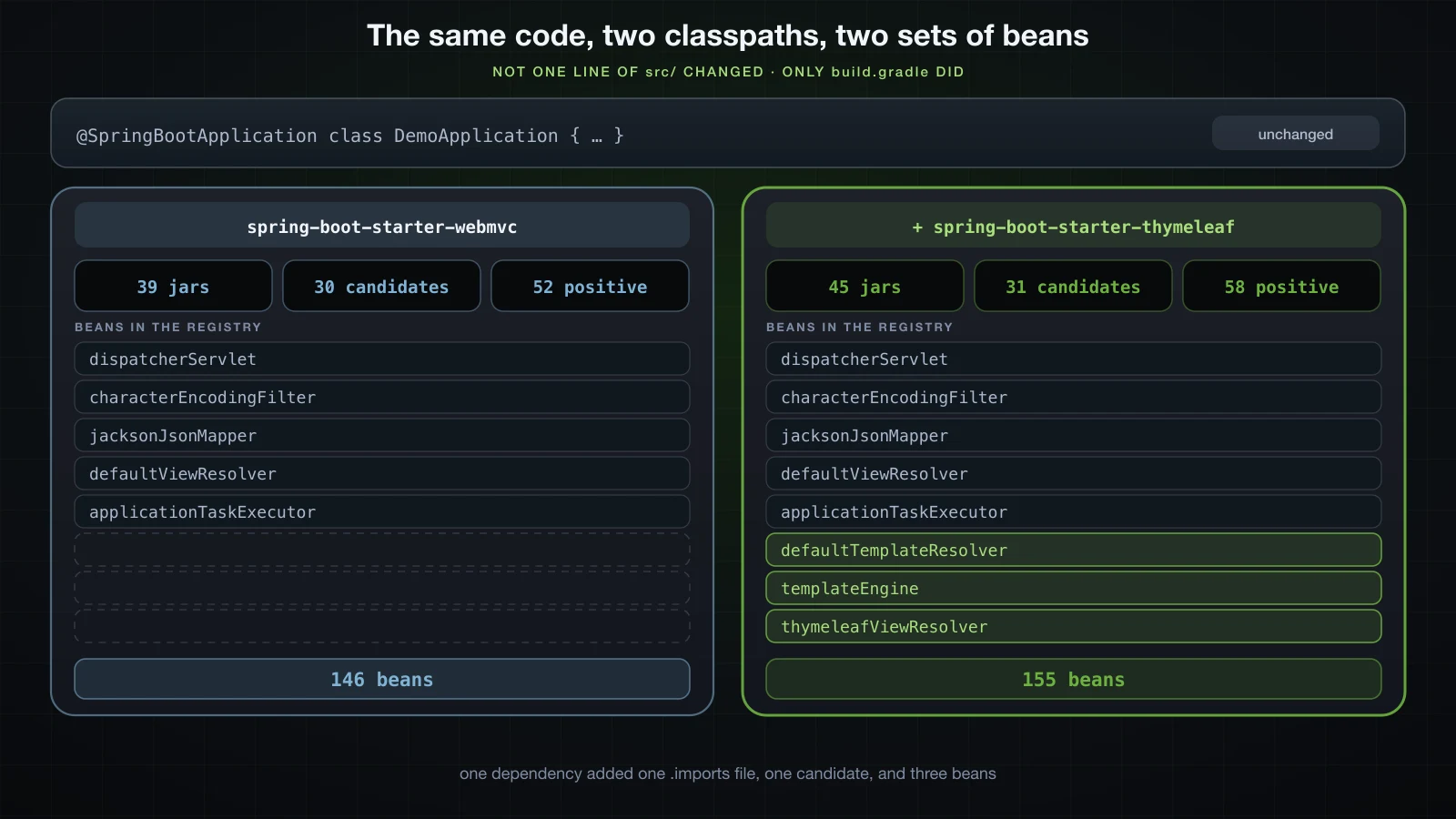1456x819 pixels.
Task: Click the footer caption about one dependency added
Action: pyautogui.click(x=728, y=773)
